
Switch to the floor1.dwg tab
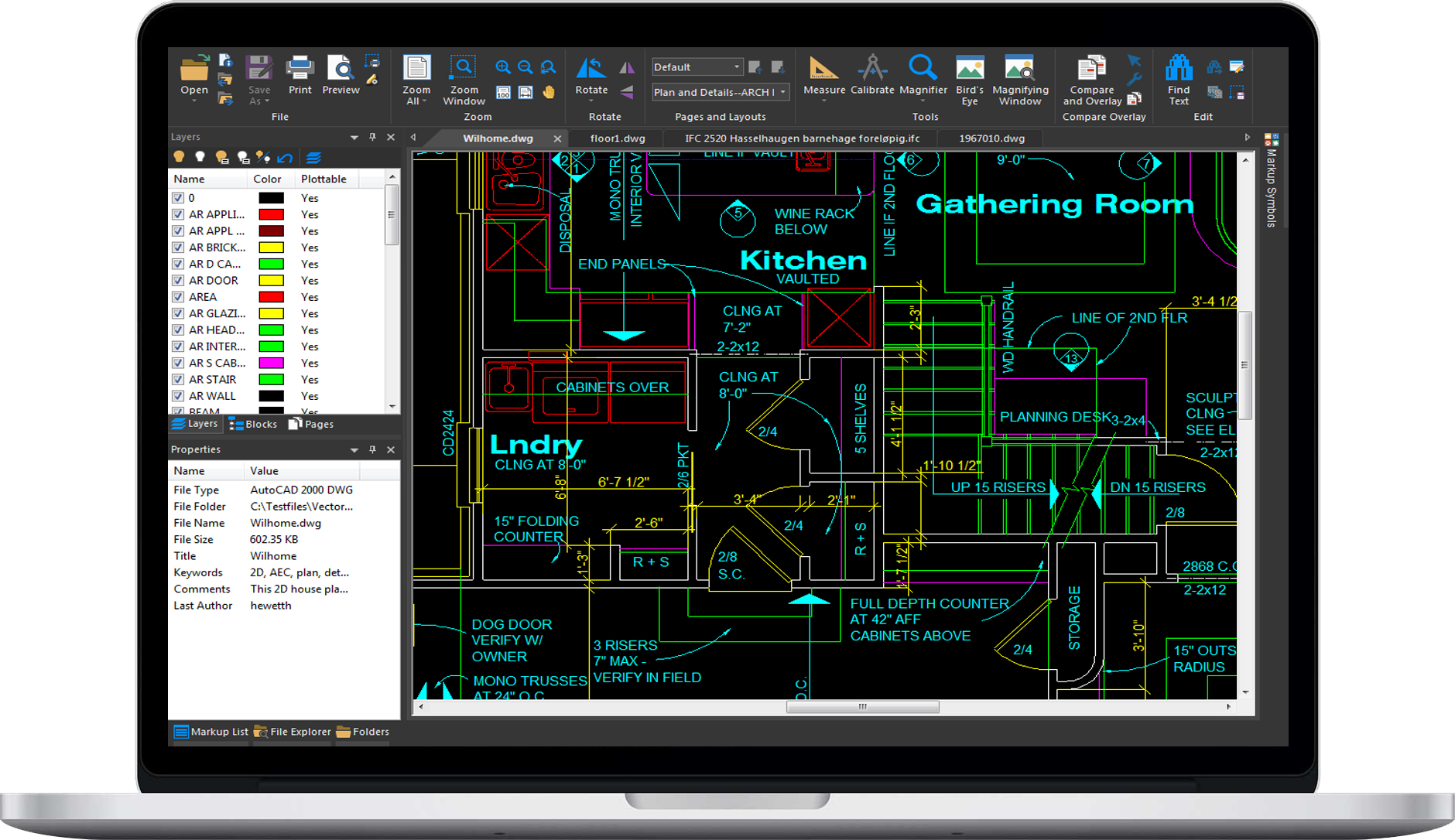pyautogui.click(x=617, y=138)
